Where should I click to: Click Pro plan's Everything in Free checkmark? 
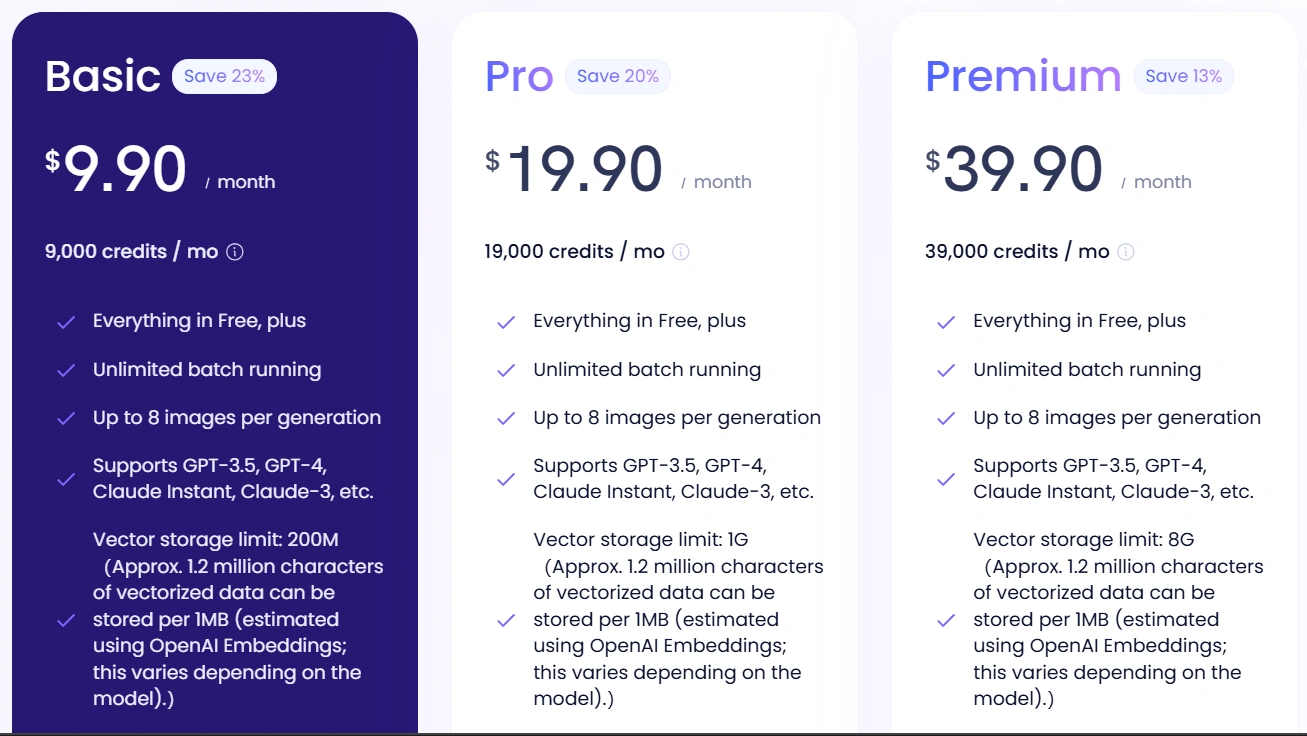click(x=506, y=322)
